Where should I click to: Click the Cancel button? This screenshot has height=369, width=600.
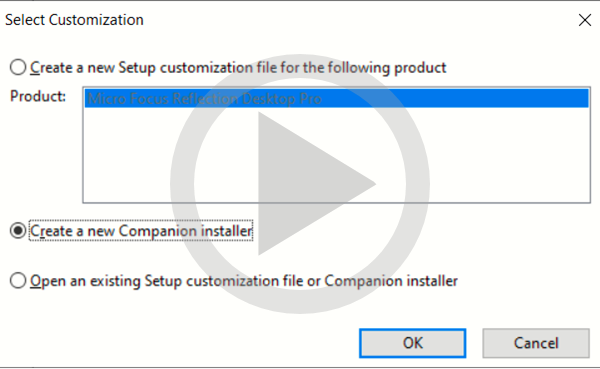pyautogui.click(x=536, y=343)
